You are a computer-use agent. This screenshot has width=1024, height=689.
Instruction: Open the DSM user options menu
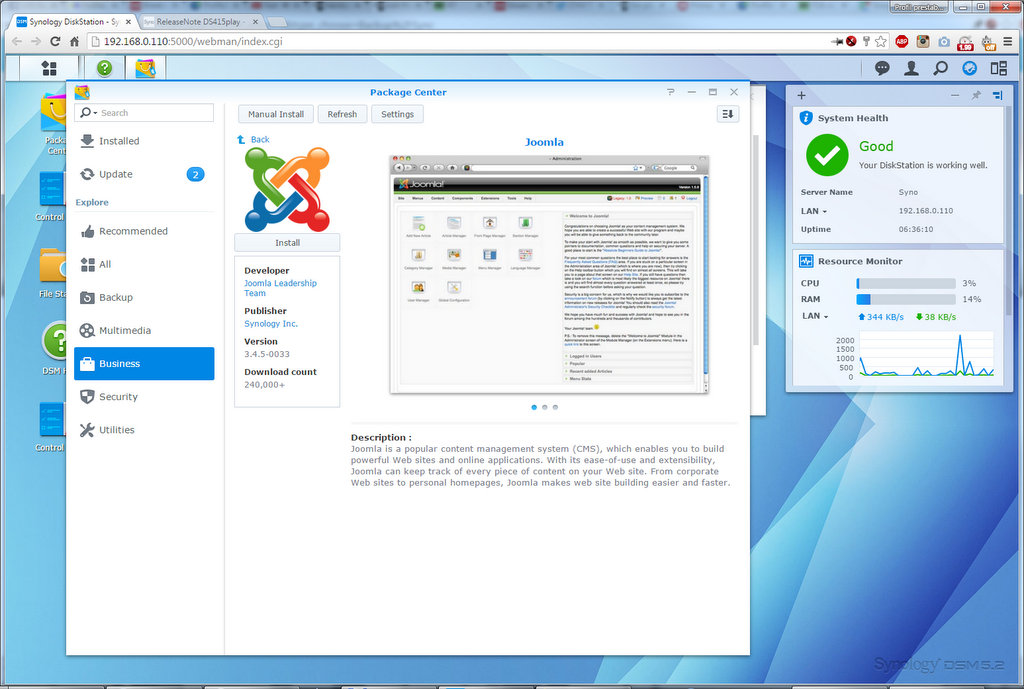click(911, 68)
